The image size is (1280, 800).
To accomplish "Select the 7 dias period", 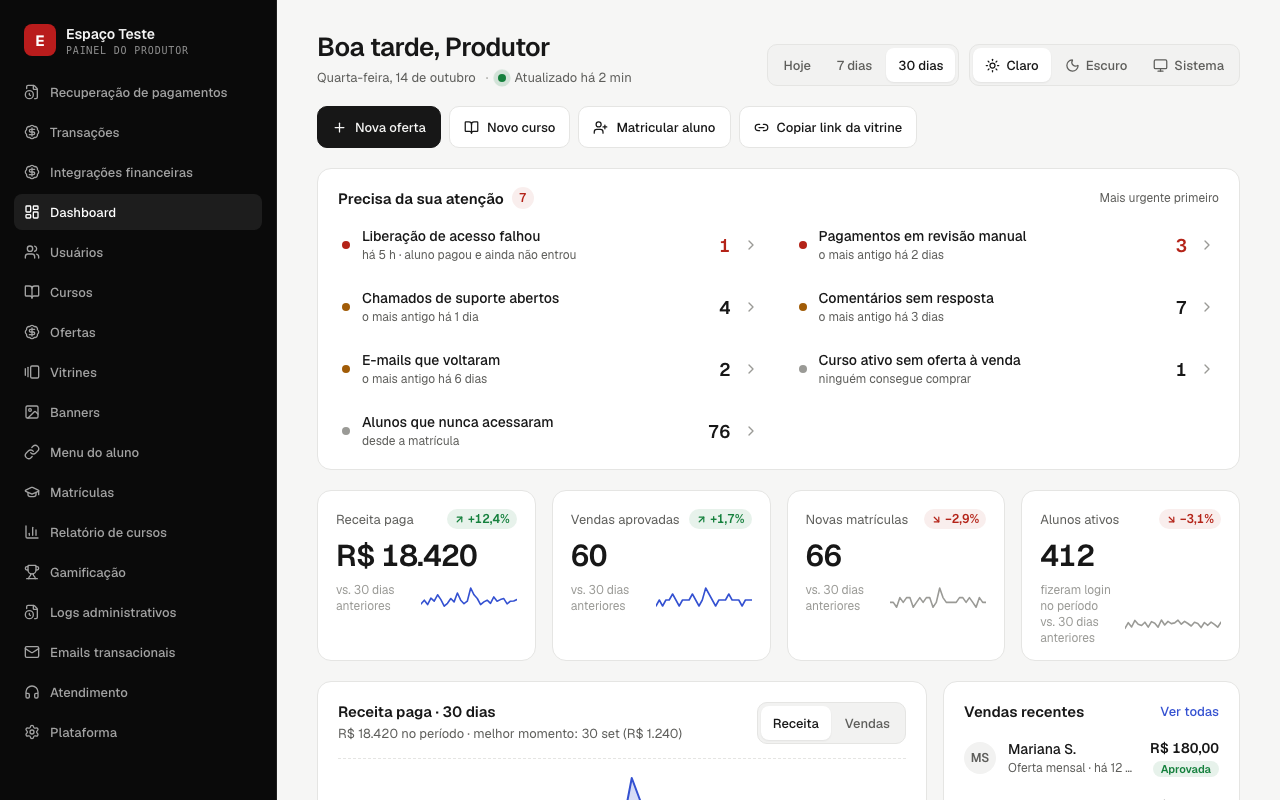I will click(x=854, y=65).
